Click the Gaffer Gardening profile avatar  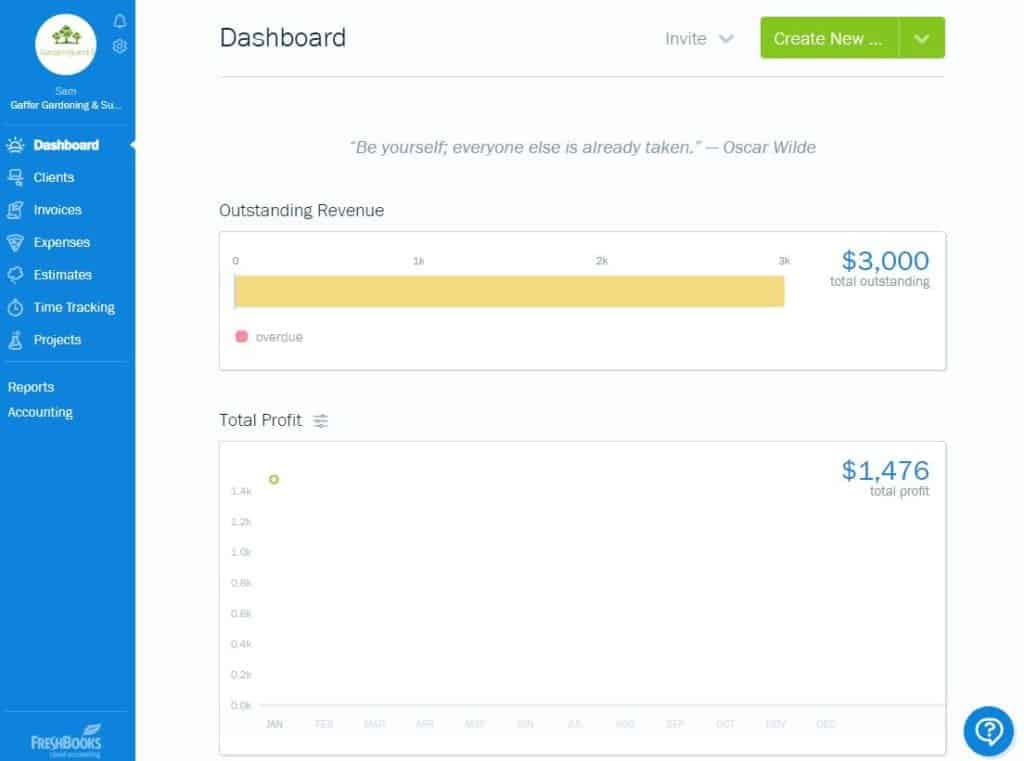(66, 44)
